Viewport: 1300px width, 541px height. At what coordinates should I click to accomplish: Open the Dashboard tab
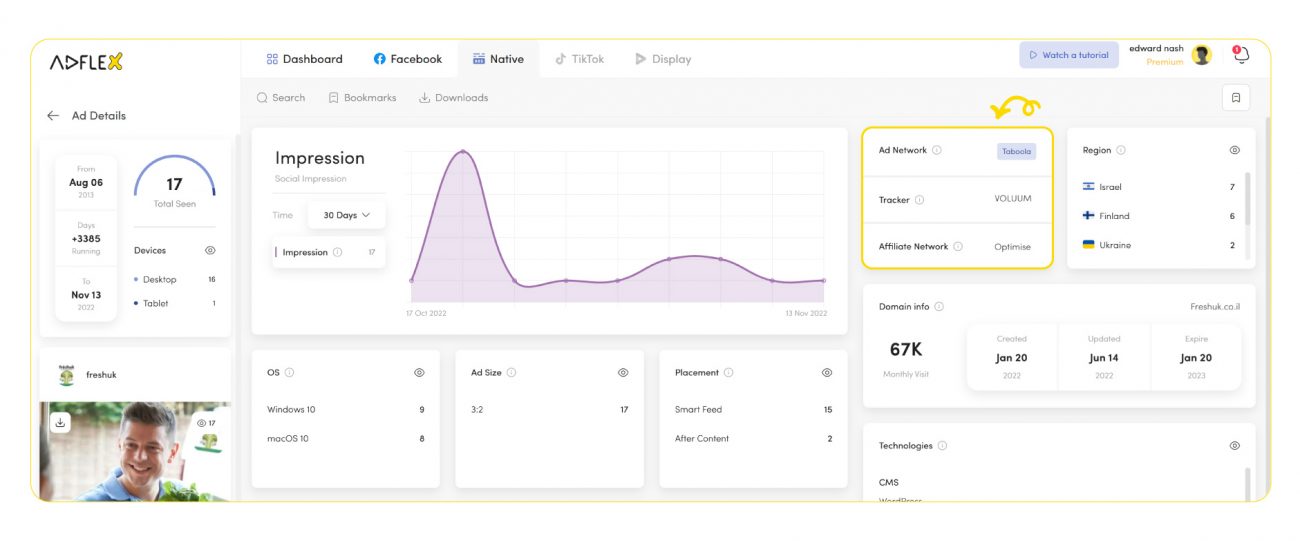304,59
